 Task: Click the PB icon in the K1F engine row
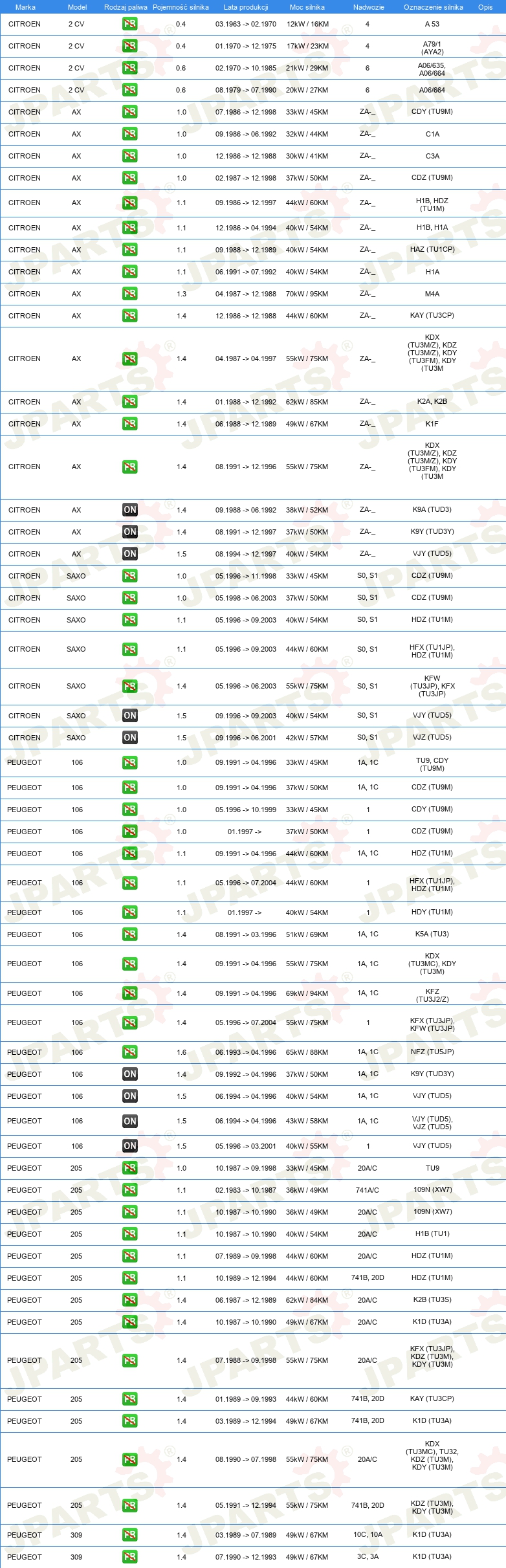pyautogui.click(x=130, y=424)
